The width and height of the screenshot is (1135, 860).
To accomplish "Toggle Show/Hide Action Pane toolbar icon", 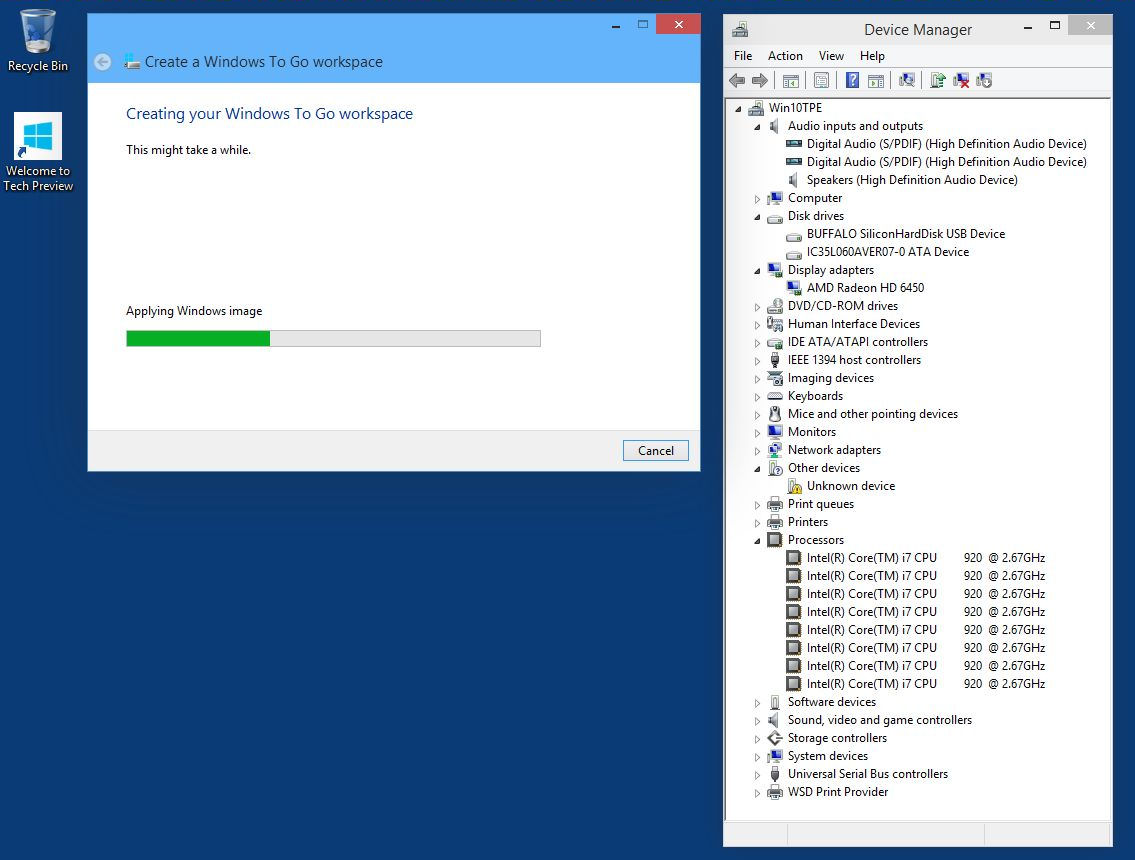I will tap(876, 80).
